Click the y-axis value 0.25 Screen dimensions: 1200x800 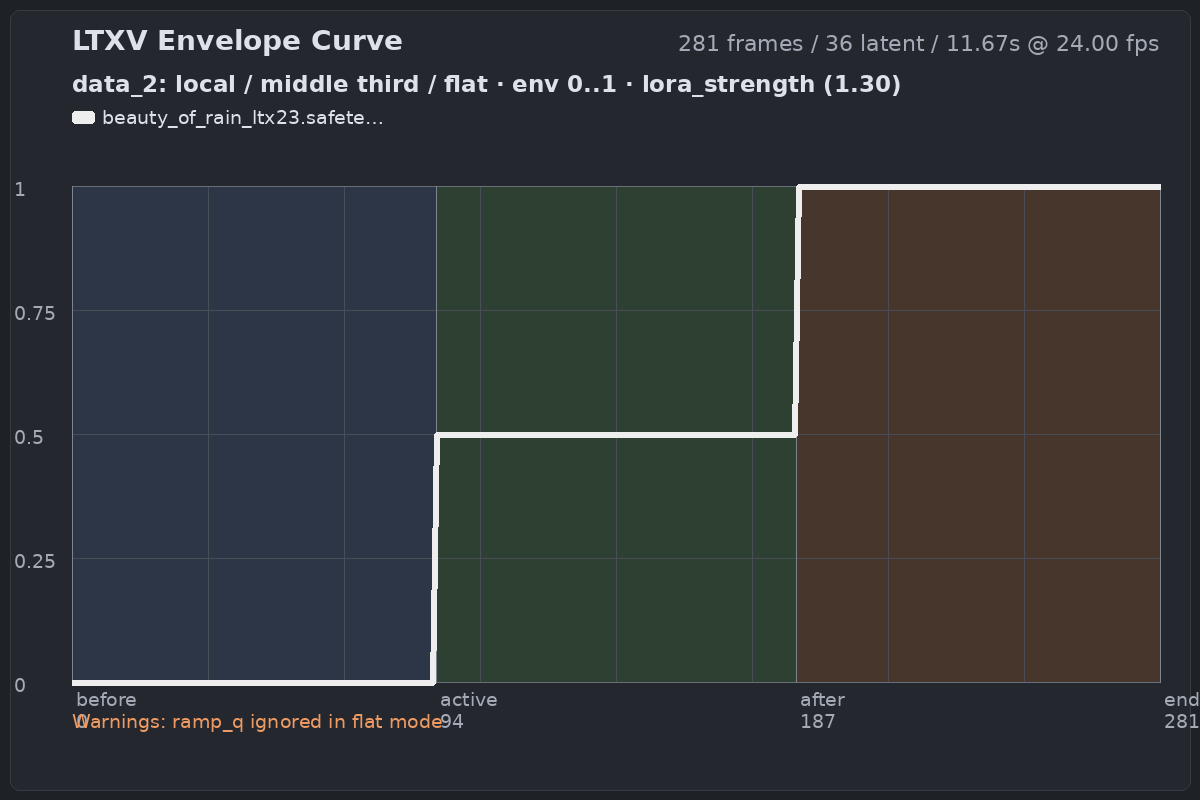pos(35,561)
